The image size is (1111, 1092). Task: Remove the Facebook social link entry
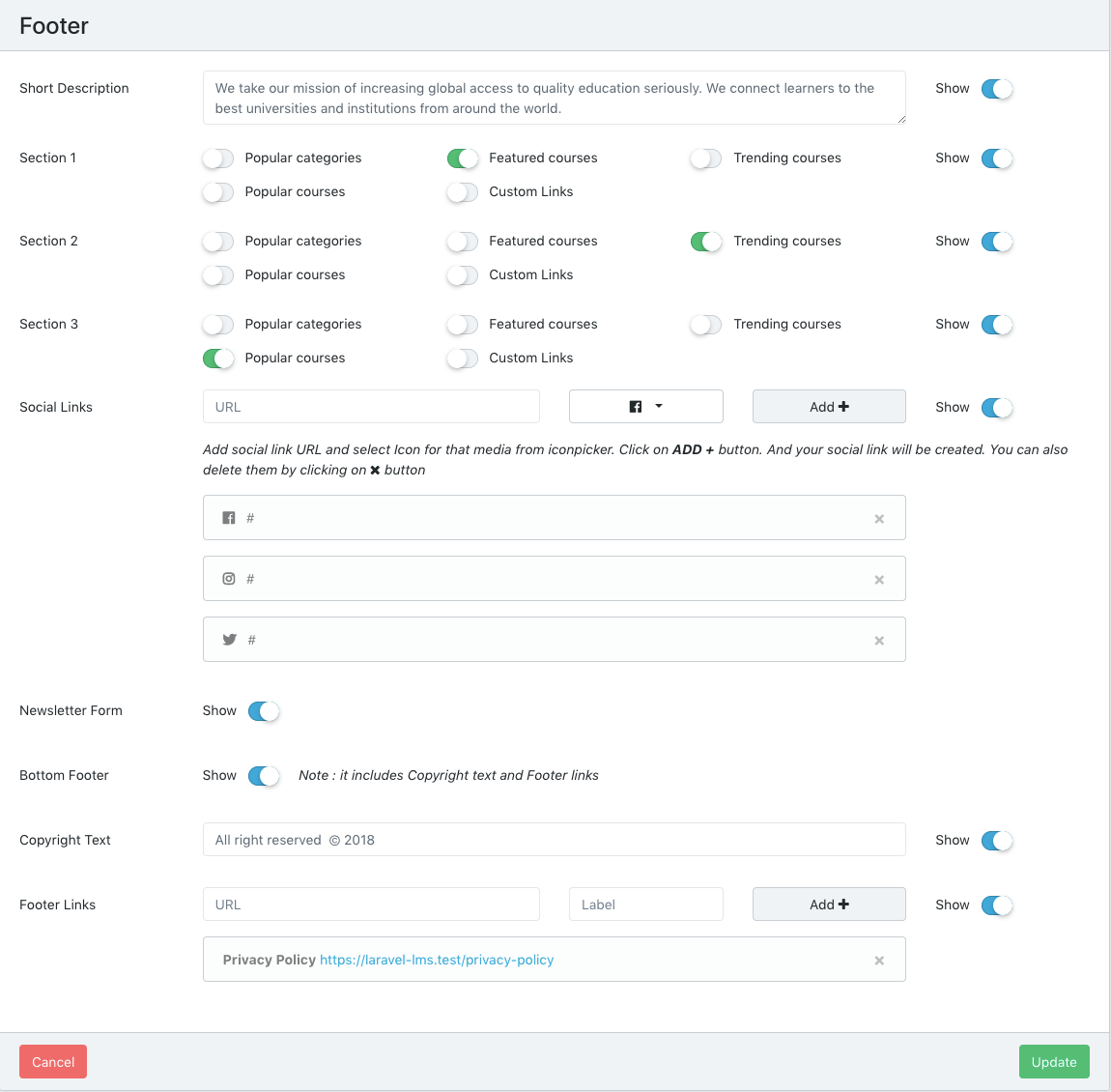(879, 519)
